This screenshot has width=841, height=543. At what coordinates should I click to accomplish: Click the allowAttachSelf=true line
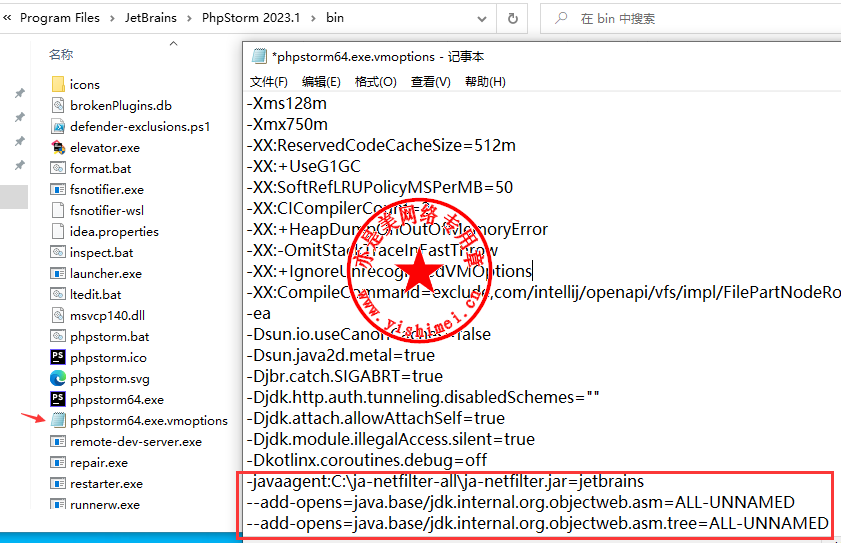(x=375, y=417)
